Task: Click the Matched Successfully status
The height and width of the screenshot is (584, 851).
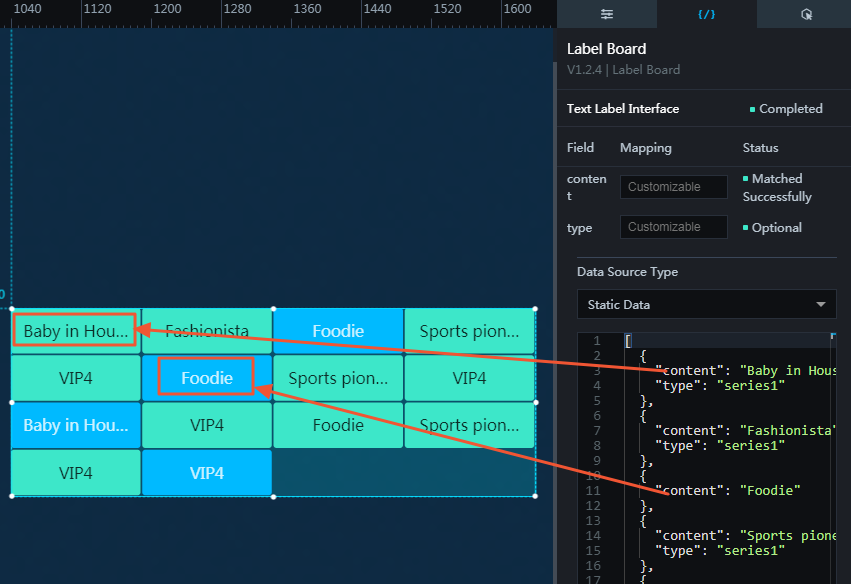Action: coord(777,187)
